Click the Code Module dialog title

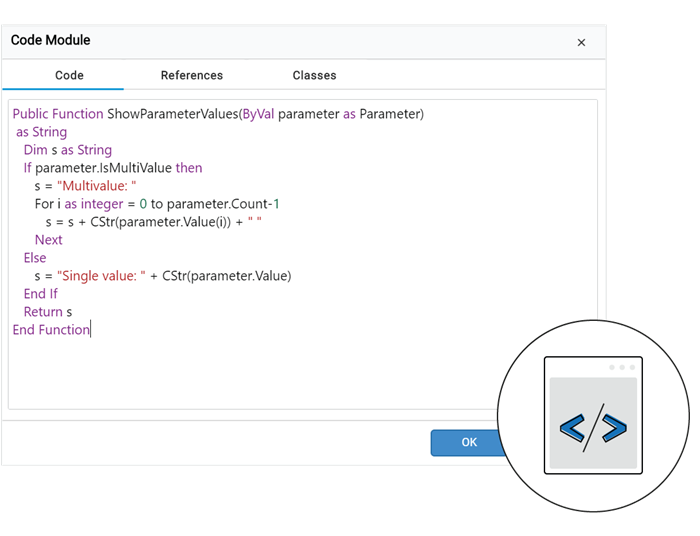pos(50,41)
